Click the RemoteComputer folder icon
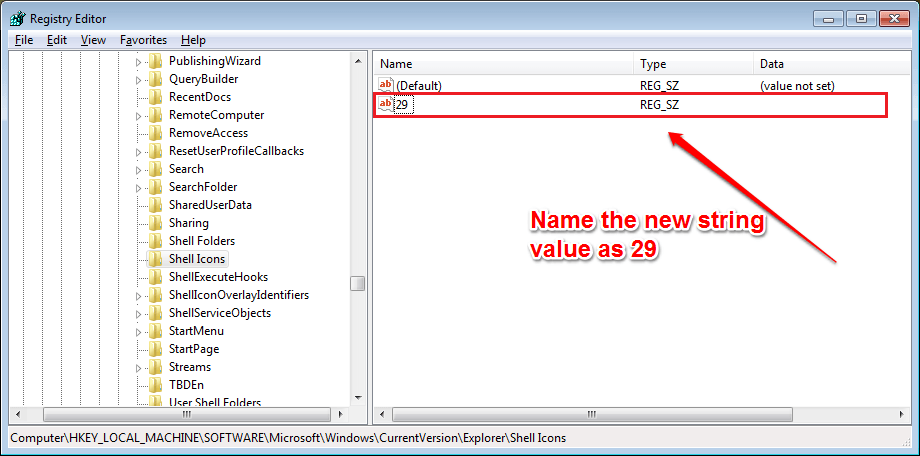 pos(155,115)
